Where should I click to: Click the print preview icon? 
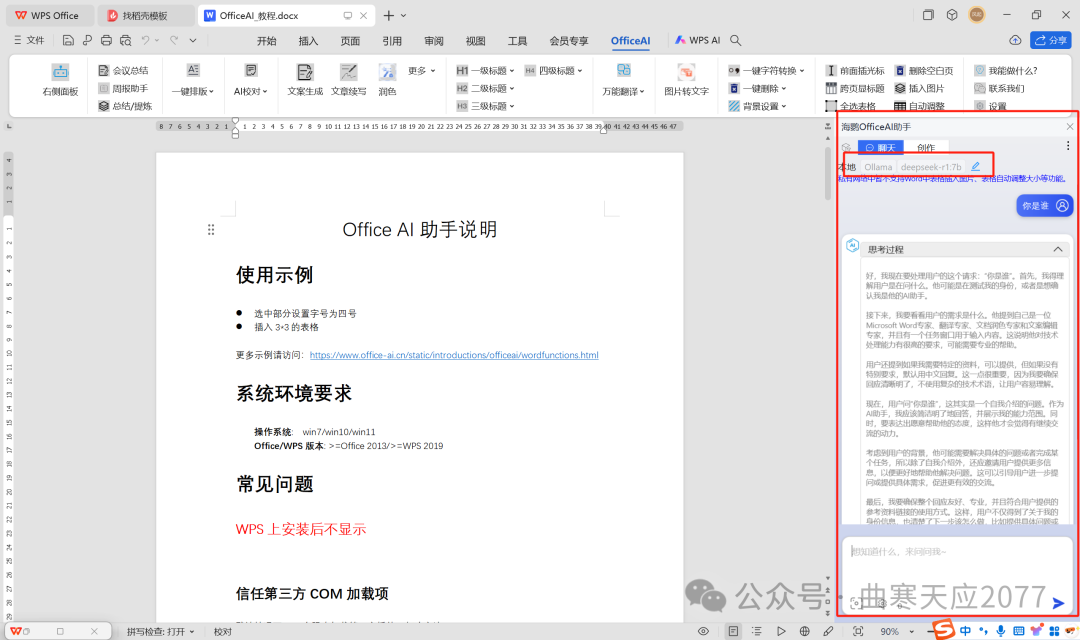[125, 41]
